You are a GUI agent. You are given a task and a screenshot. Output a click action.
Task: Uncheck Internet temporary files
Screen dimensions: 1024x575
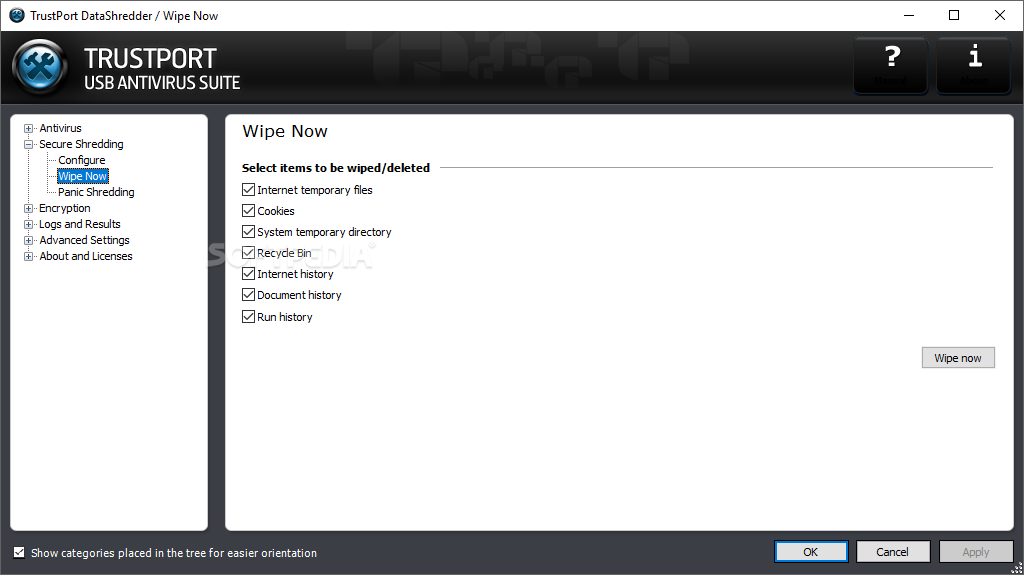248,189
